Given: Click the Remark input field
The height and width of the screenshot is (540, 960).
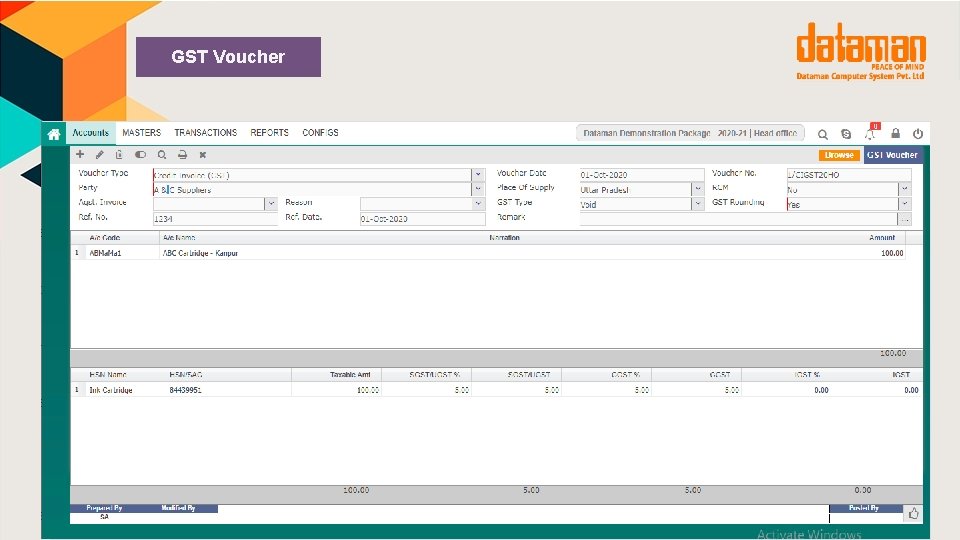Looking at the screenshot, I should pyautogui.click(x=738, y=219).
